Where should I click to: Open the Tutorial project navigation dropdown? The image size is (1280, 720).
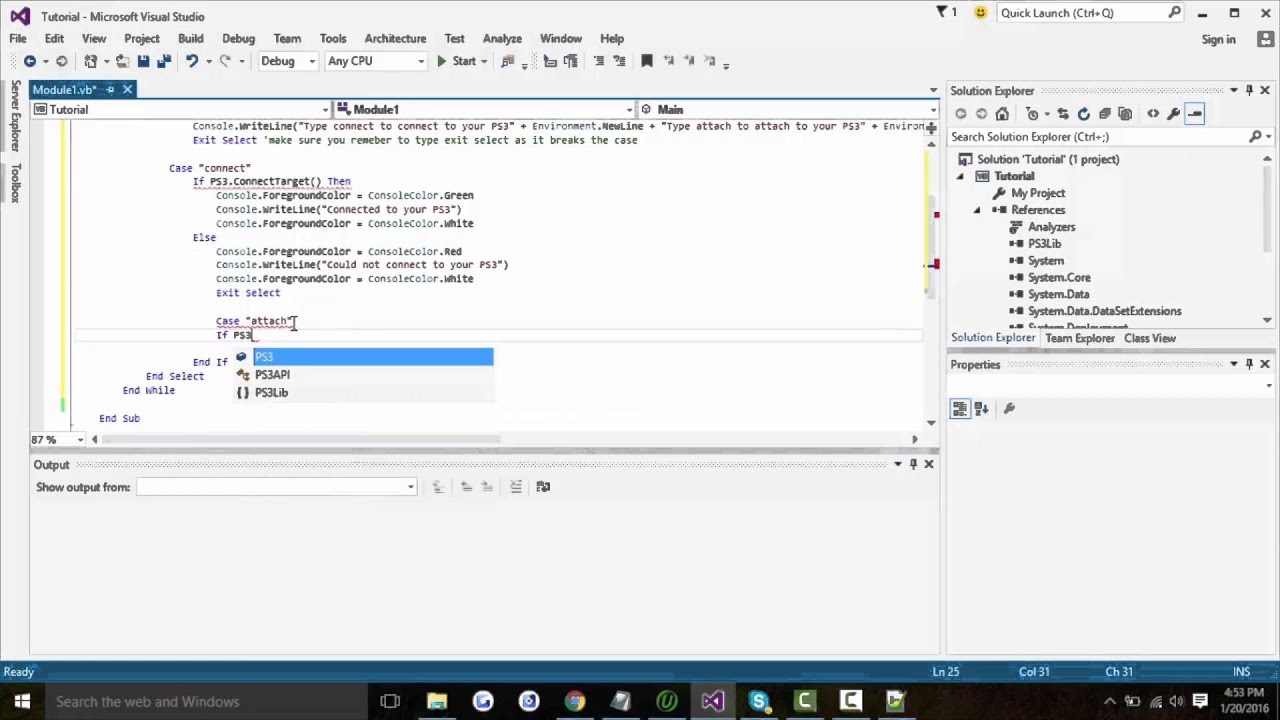click(x=181, y=109)
